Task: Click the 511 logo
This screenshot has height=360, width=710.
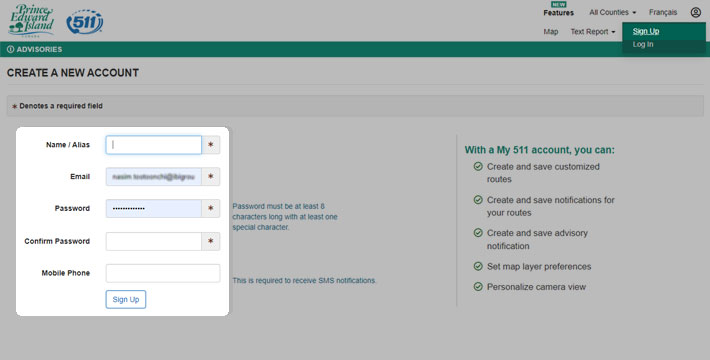Action: click(x=85, y=22)
